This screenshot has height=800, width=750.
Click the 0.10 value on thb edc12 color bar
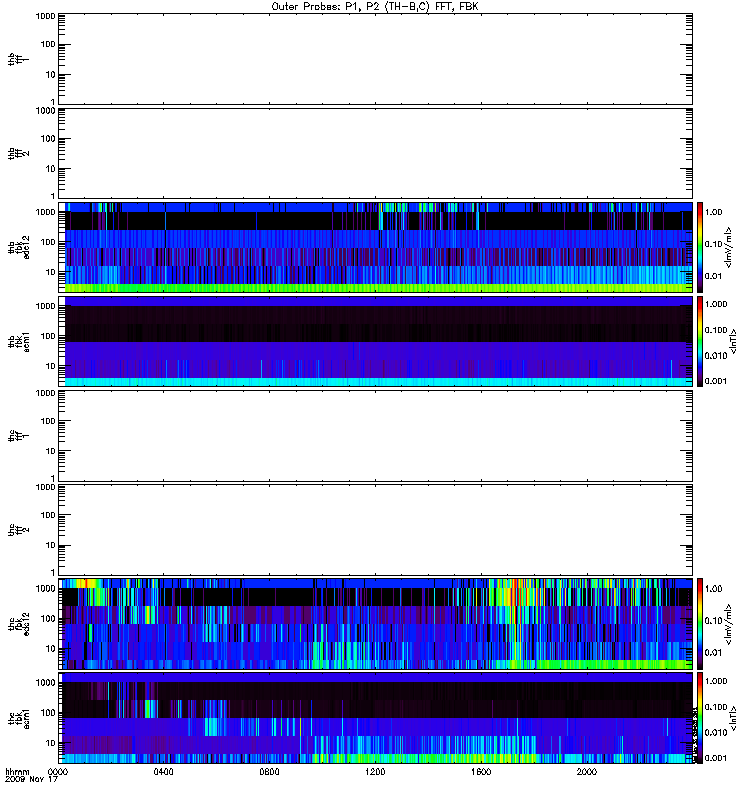pyautogui.click(x=714, y=244)
